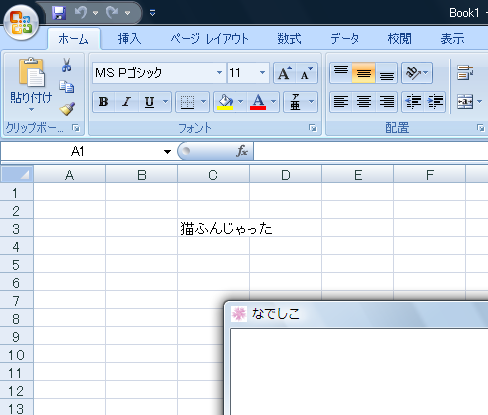Image resolution: width=488 pixels, height=415 pixels.
Task: Align text to top of cell
Action: (x=341, y=73)
